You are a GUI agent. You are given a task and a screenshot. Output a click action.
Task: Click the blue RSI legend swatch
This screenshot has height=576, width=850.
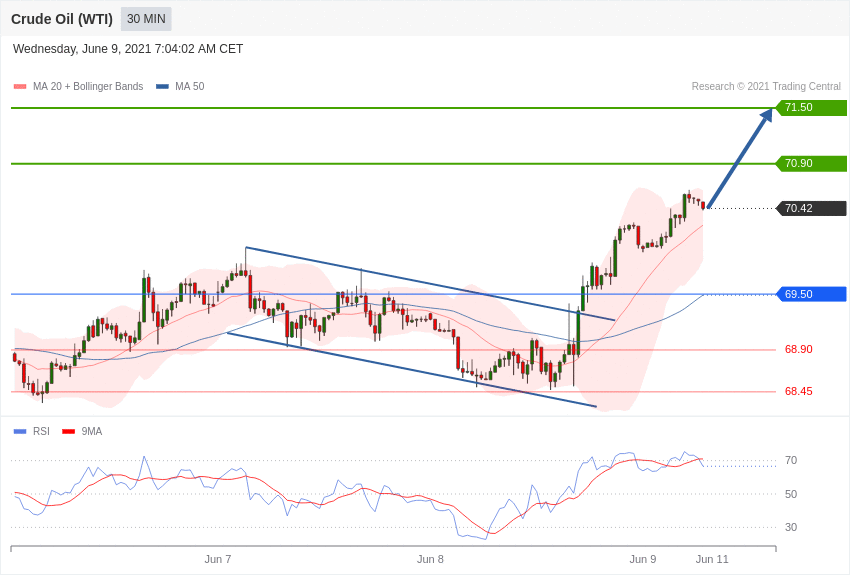20,432
